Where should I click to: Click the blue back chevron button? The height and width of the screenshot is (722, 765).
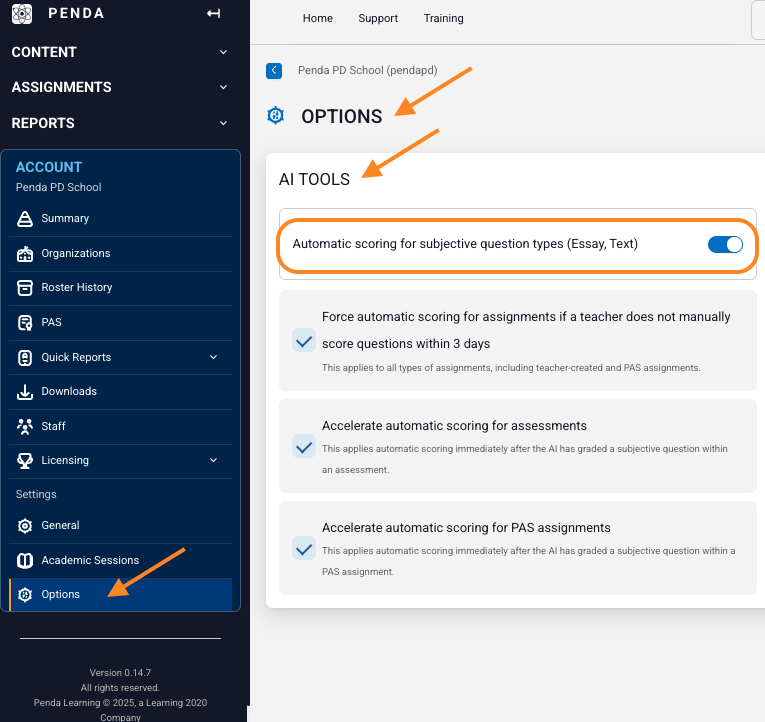[274, 71]
